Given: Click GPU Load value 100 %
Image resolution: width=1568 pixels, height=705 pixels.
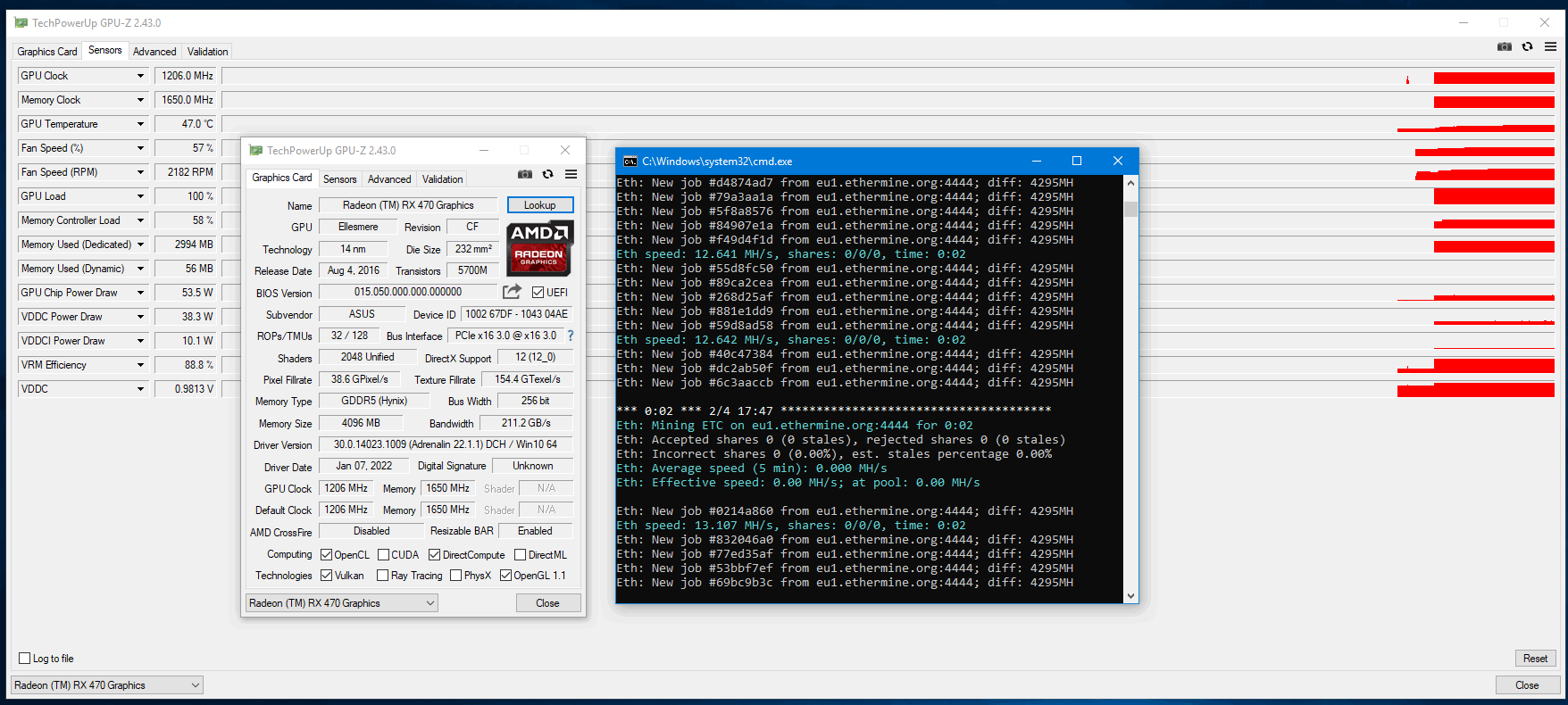Looking at the screenshot, I should 187,196.
